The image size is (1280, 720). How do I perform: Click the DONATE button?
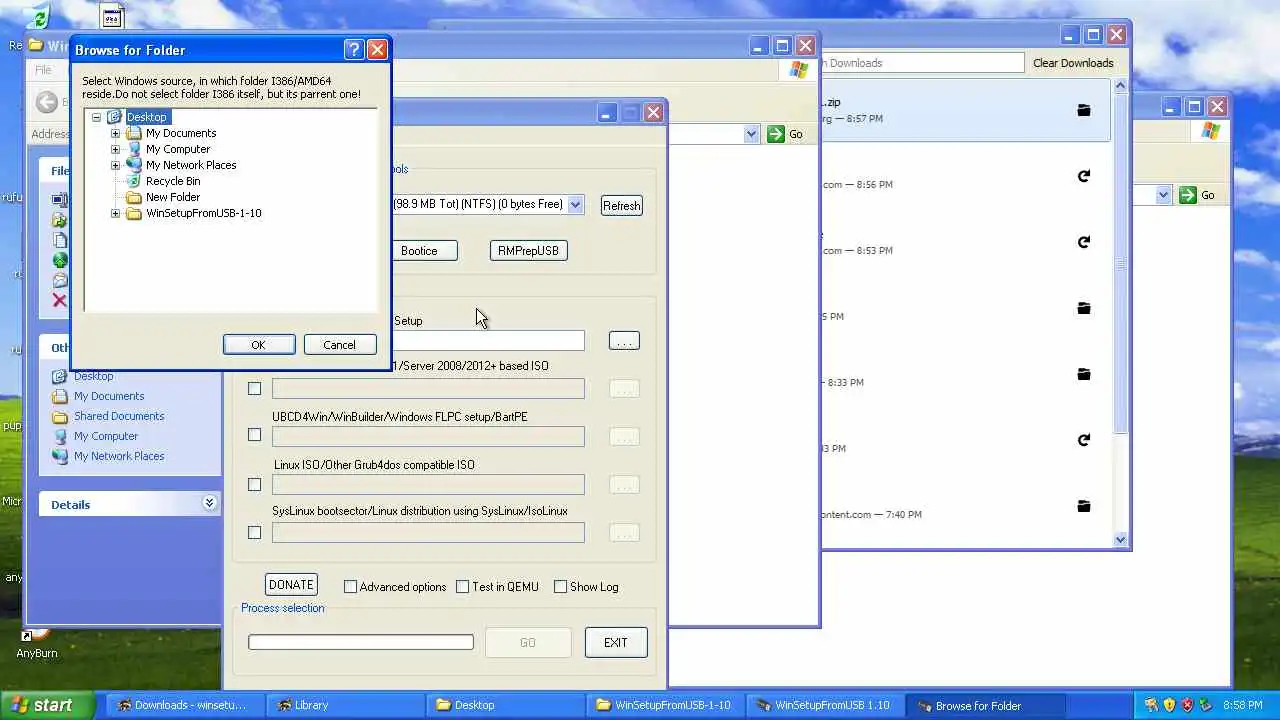point(291,585)
